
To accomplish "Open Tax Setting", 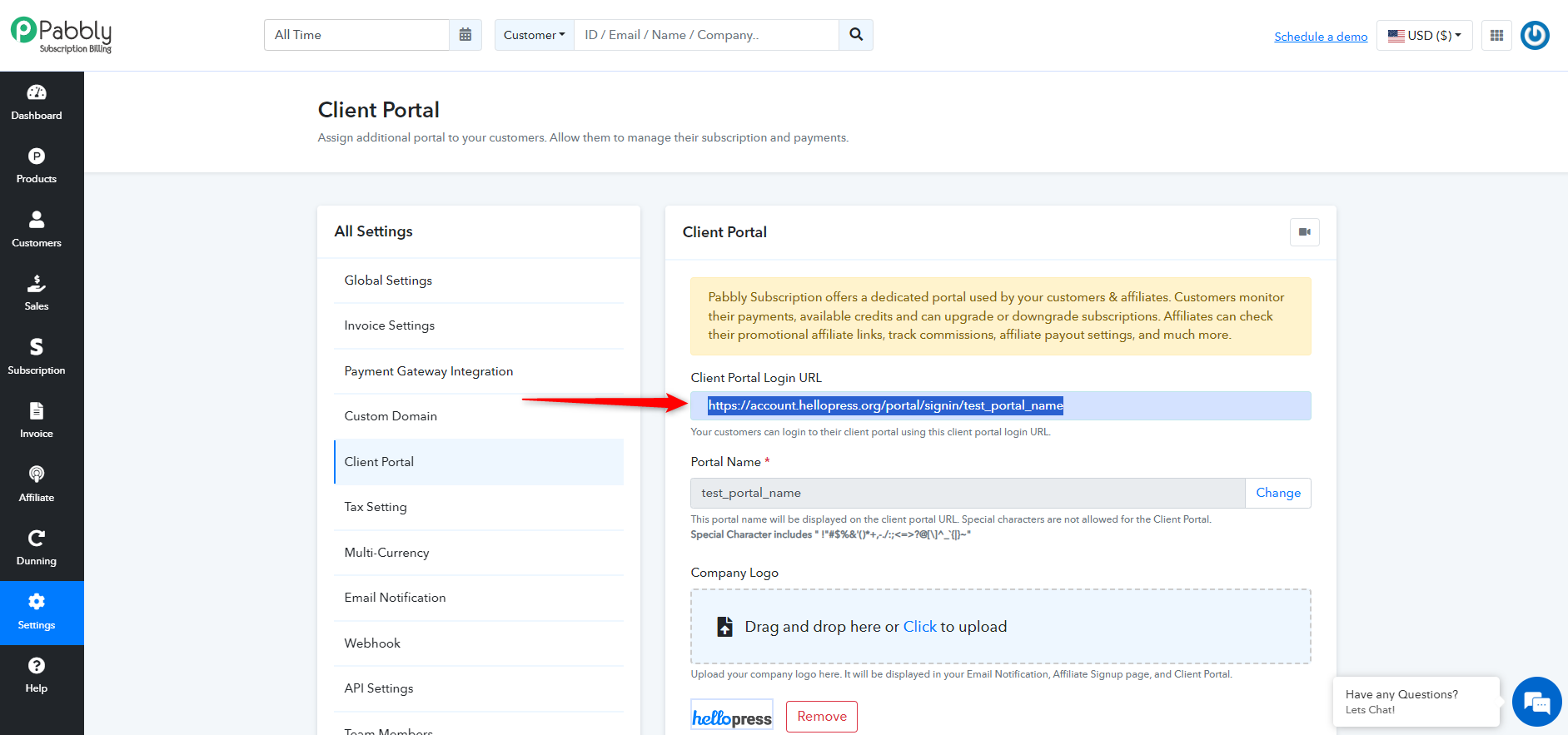I will coord(479,507).
